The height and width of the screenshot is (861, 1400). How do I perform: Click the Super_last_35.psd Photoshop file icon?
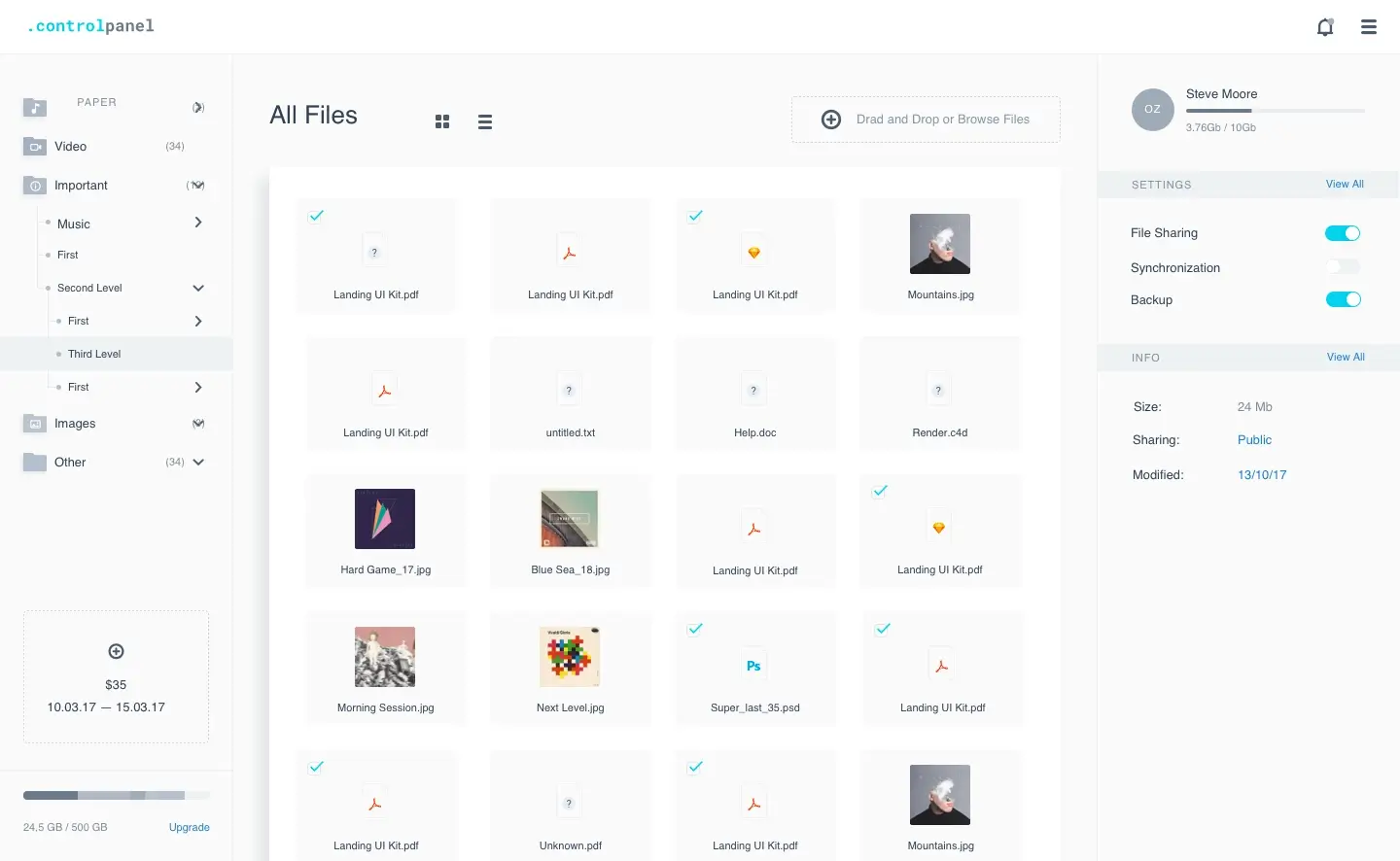pos(753,666)
